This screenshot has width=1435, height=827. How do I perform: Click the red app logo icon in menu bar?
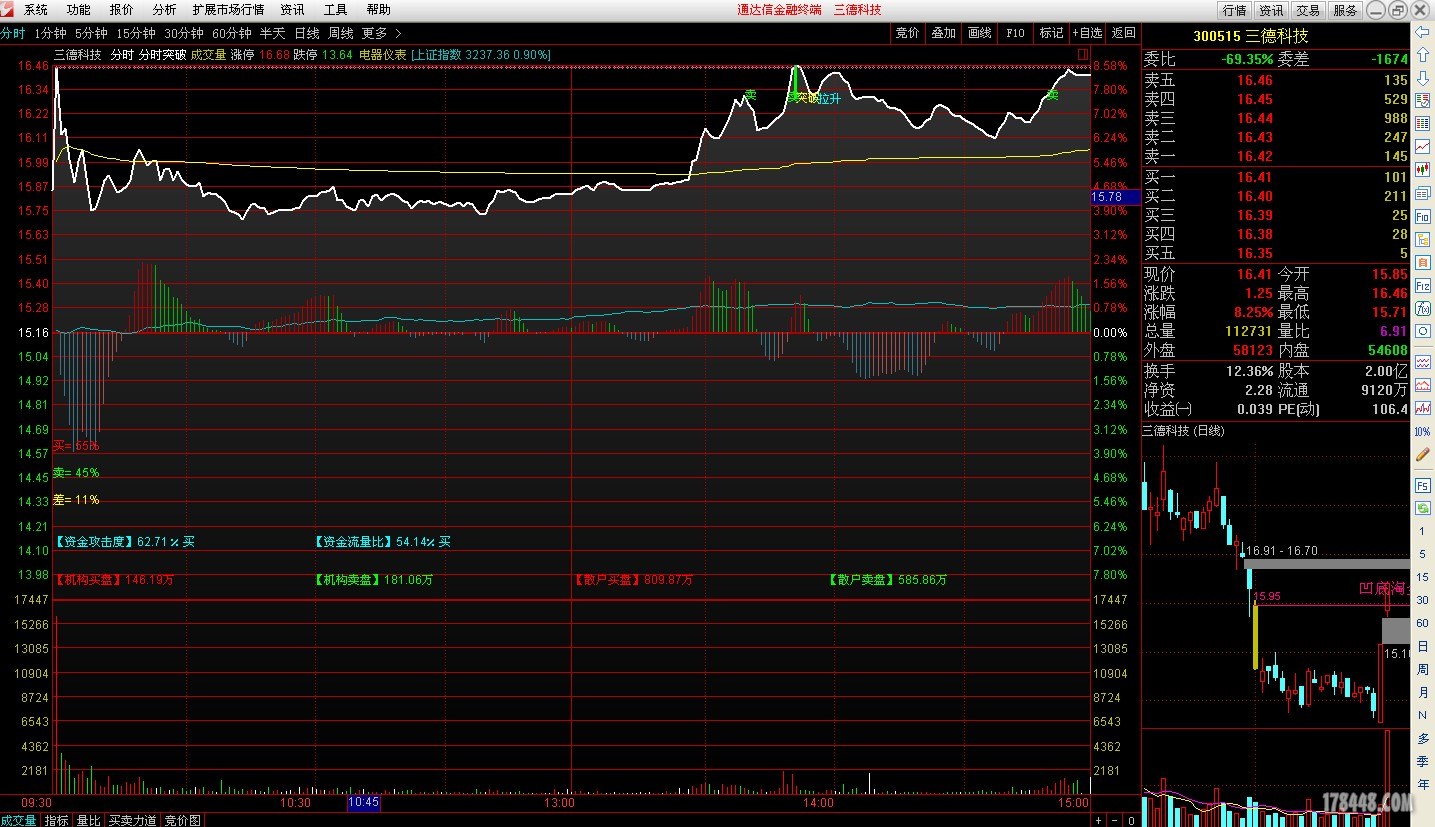click(x=8, y=10)
